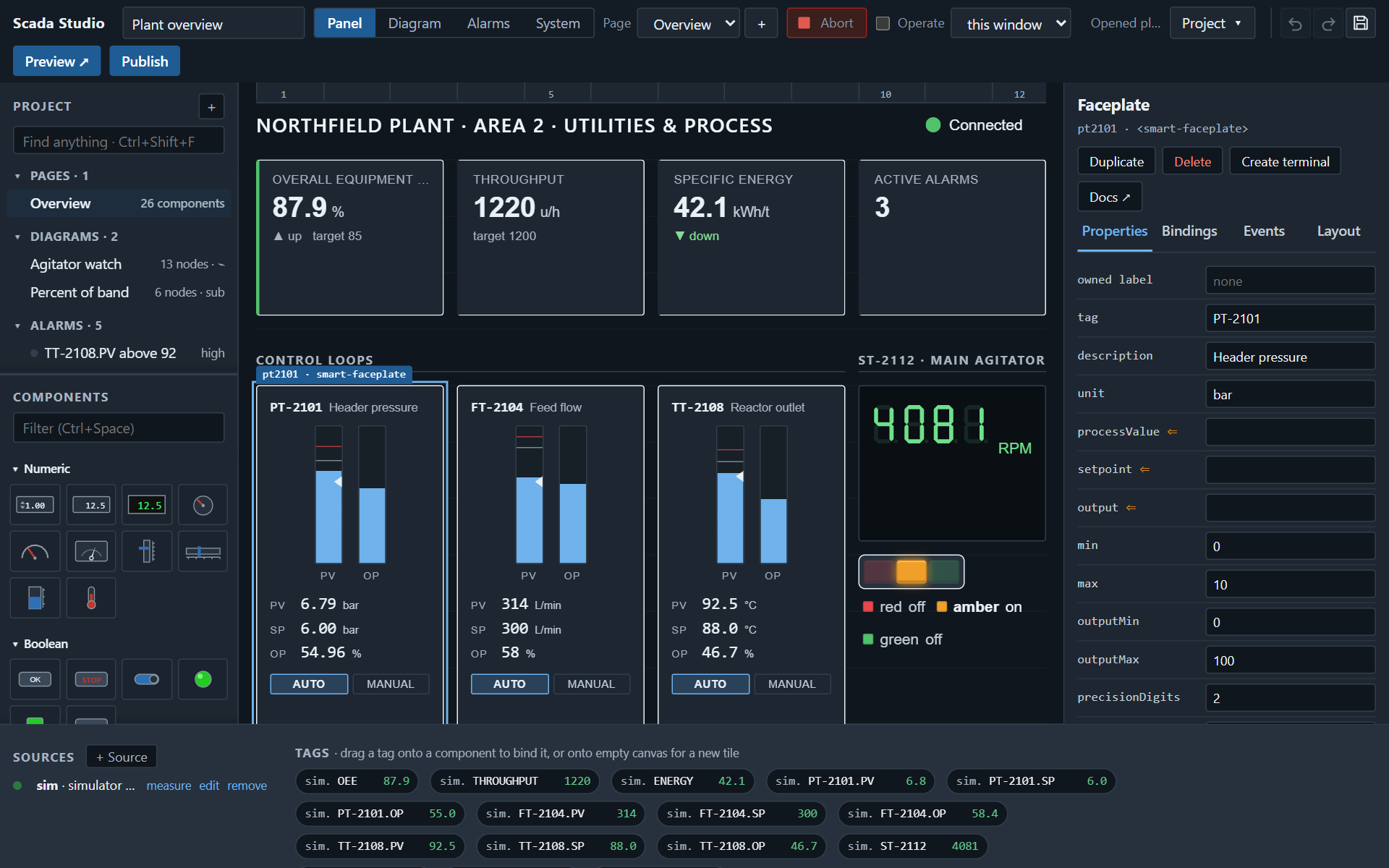Switch to the Diagram tab
Screen dimensions: 1389x868
(x=415, y=23)
